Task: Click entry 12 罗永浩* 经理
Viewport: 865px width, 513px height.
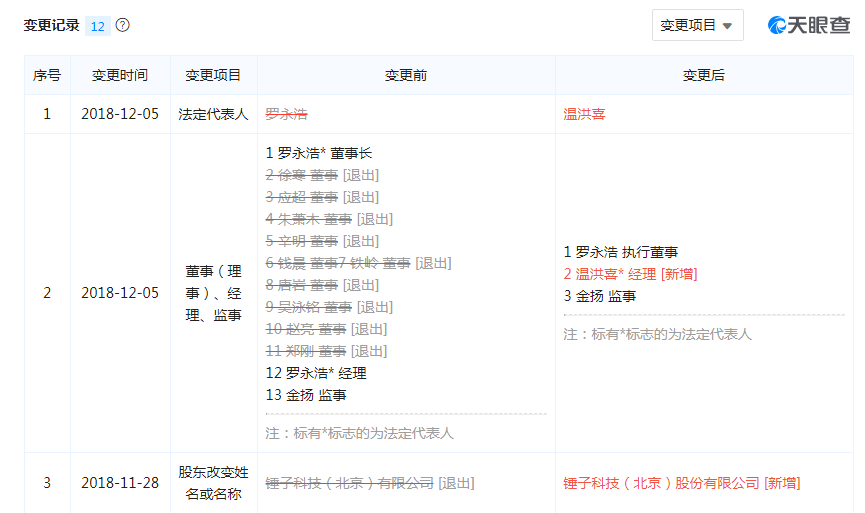Action: pyautogui.click(x=316, y=373)
